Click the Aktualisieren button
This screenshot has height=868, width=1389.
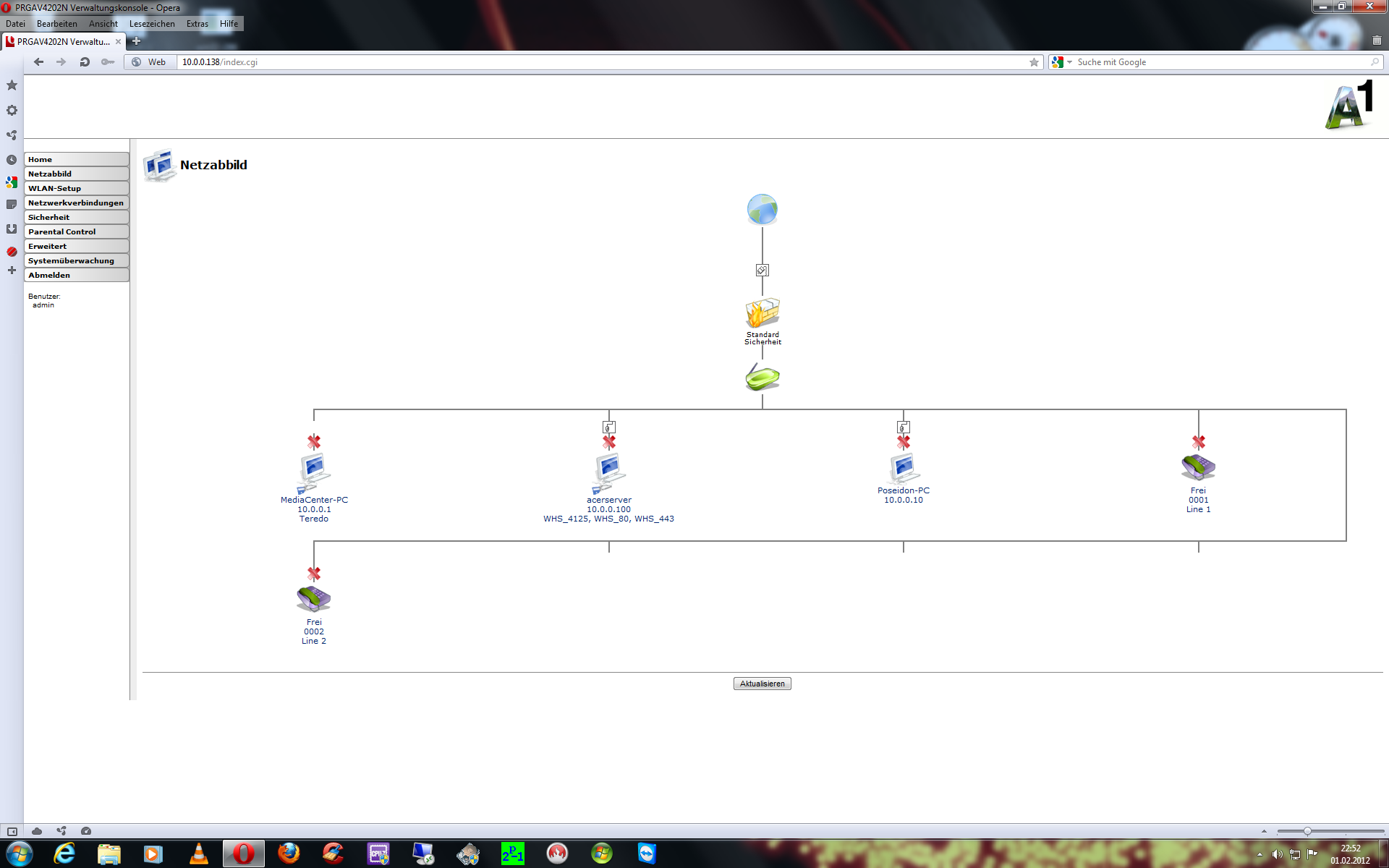click(762, 684)
